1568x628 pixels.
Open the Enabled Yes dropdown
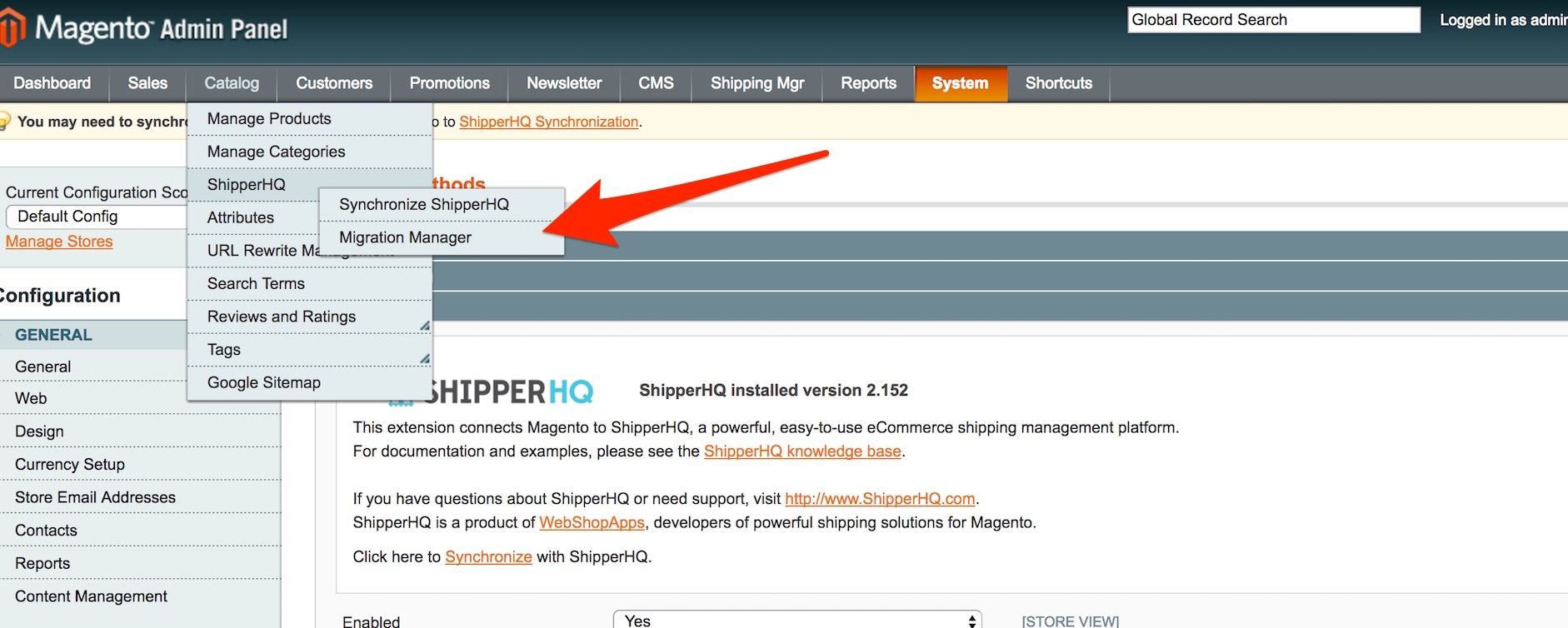[x=796, y=621]
